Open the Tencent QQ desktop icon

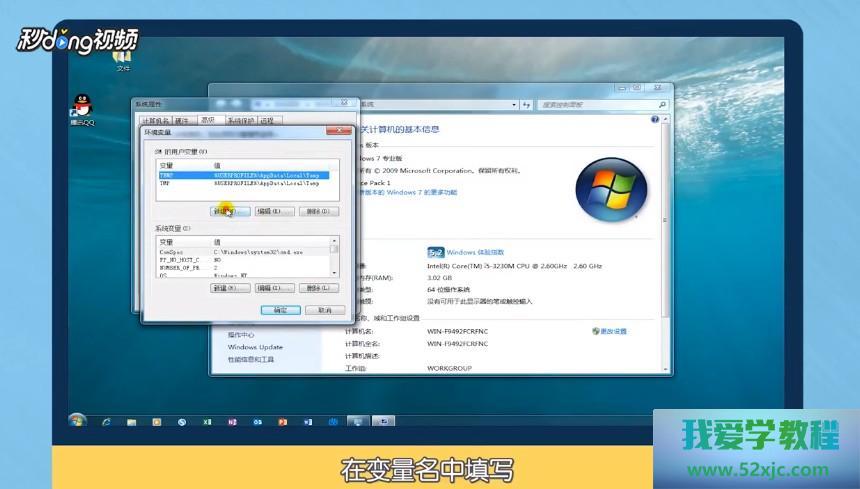(83, 106)
